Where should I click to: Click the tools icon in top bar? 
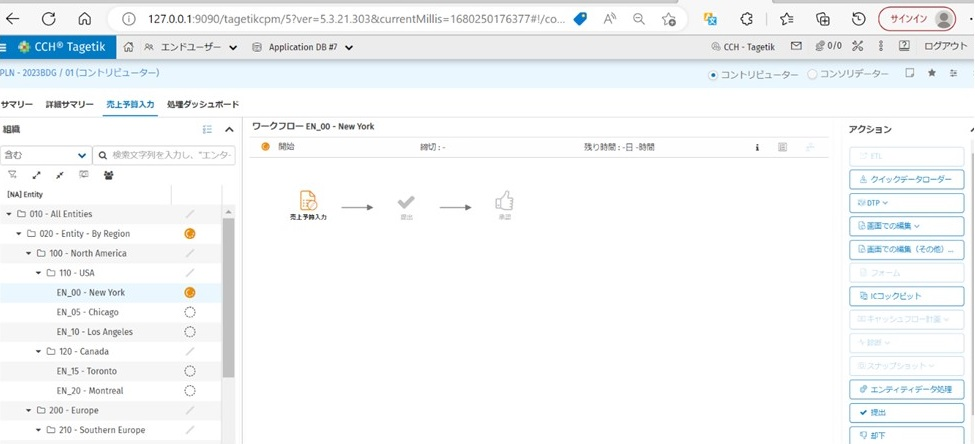pyautogui.click(x=857, y=46)
